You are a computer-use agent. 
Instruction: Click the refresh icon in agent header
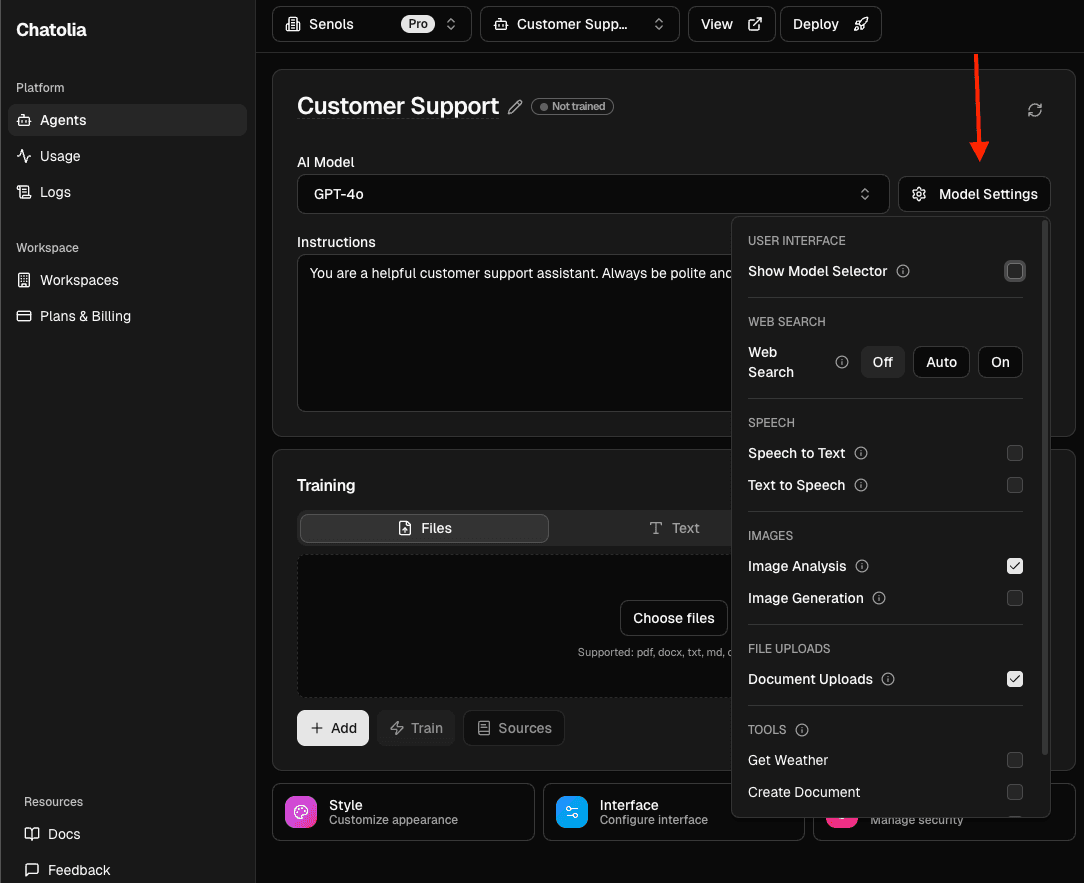click(1035, 110)
